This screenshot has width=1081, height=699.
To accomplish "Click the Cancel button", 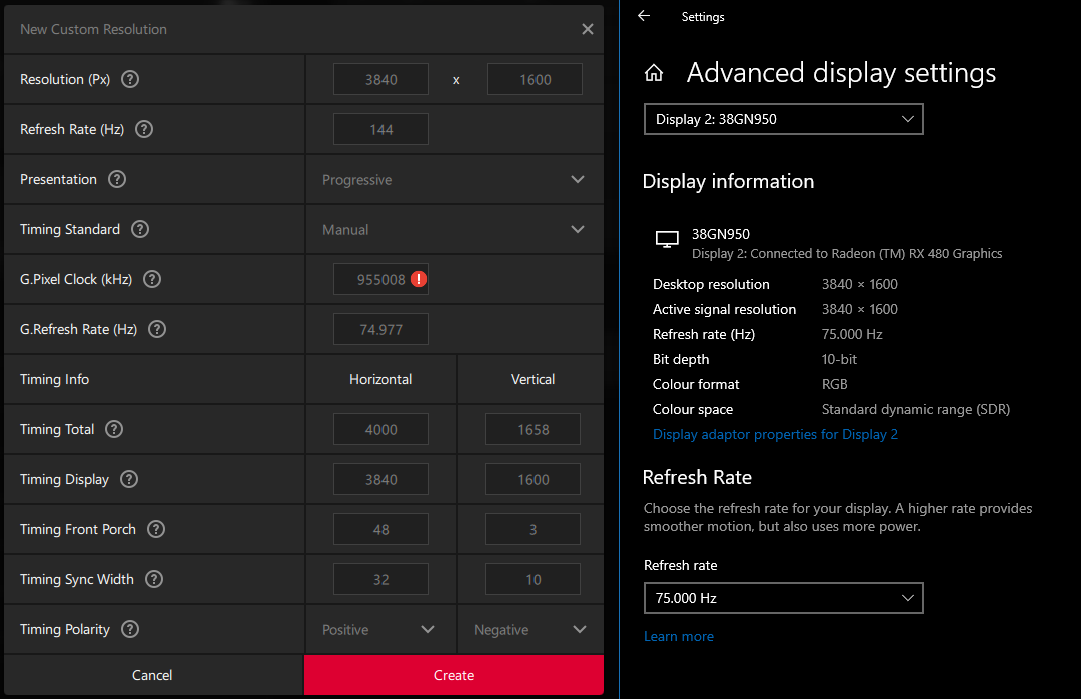I will pos(152,675).
